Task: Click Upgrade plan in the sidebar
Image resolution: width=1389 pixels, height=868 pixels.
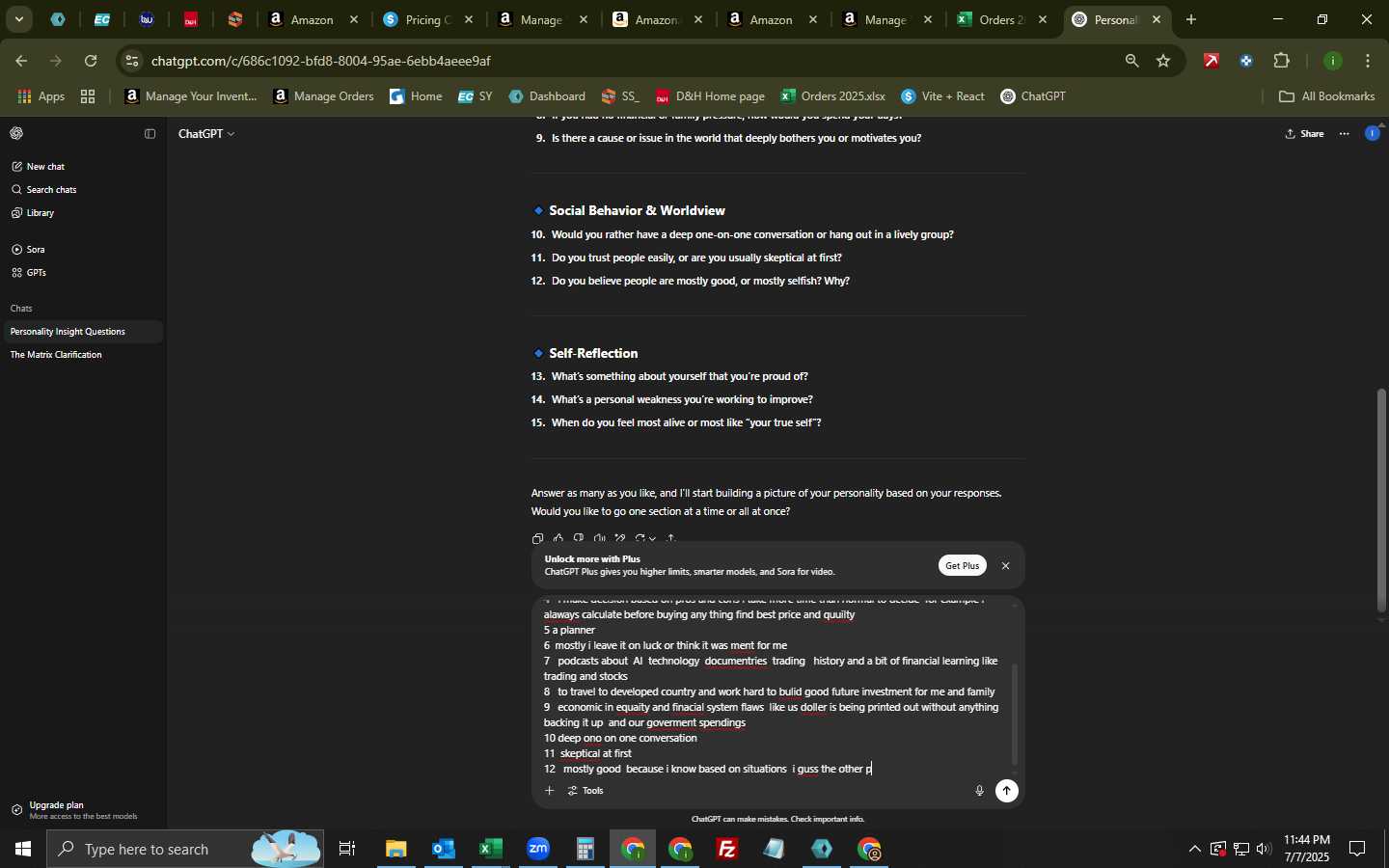Action: pyautogui.click(x=81, y=810)
